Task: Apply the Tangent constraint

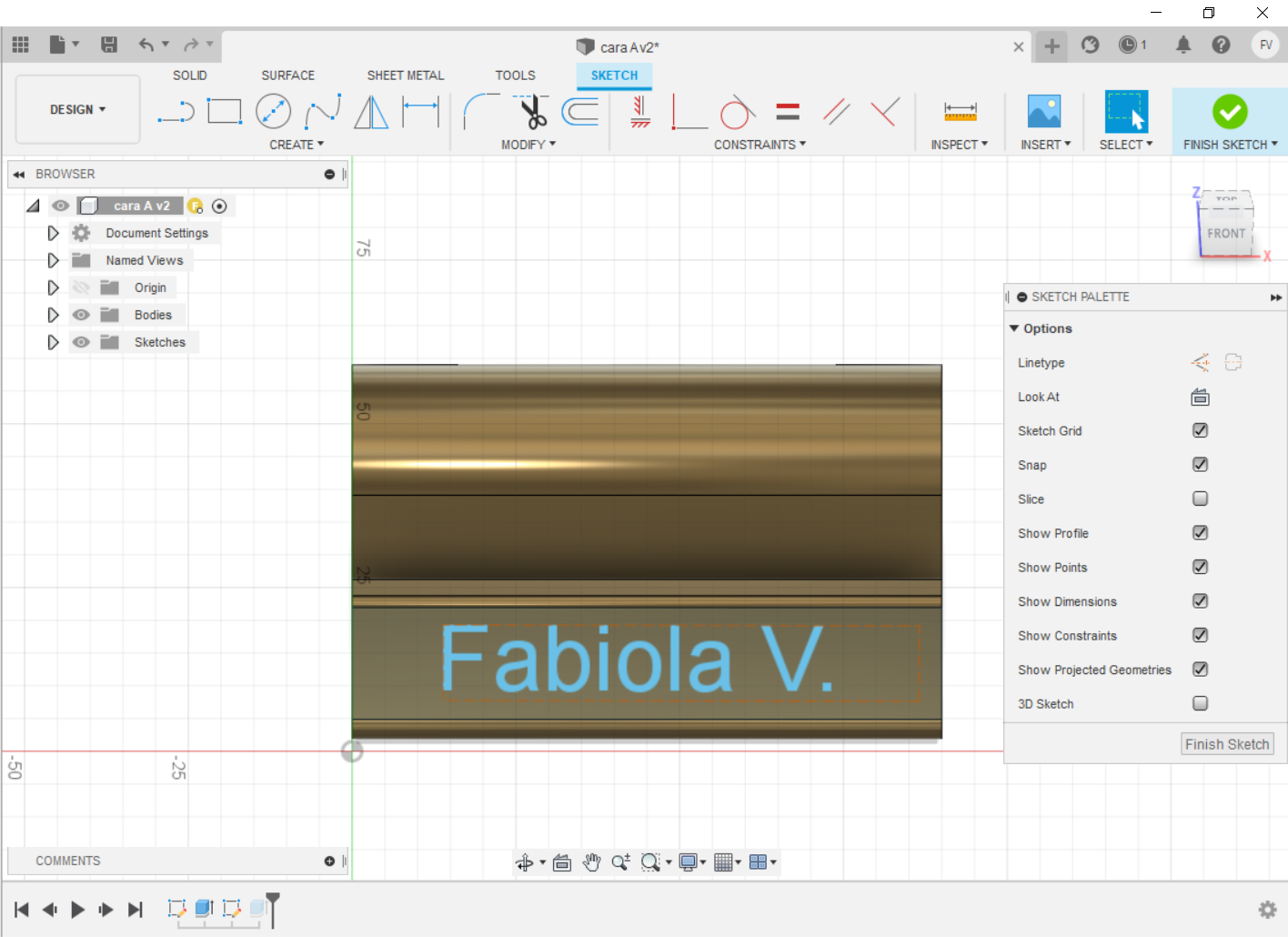Action: [738, 111]
